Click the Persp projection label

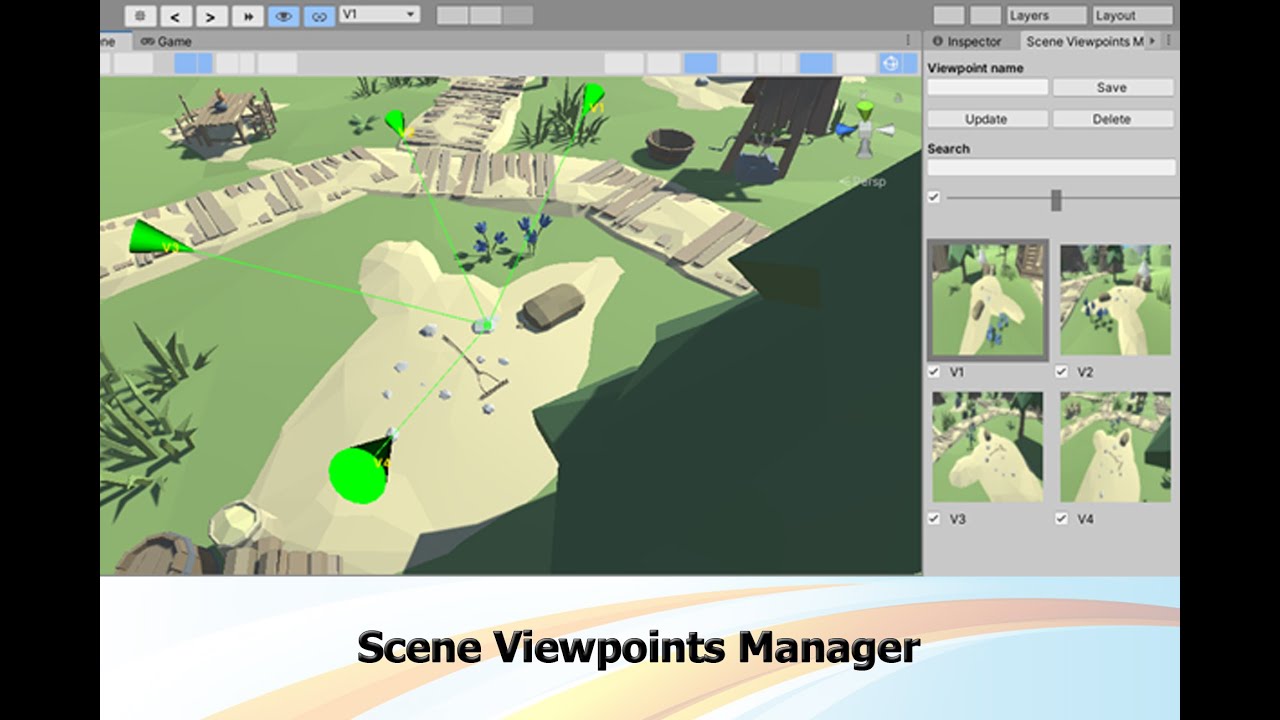click(x=864, y=181)
